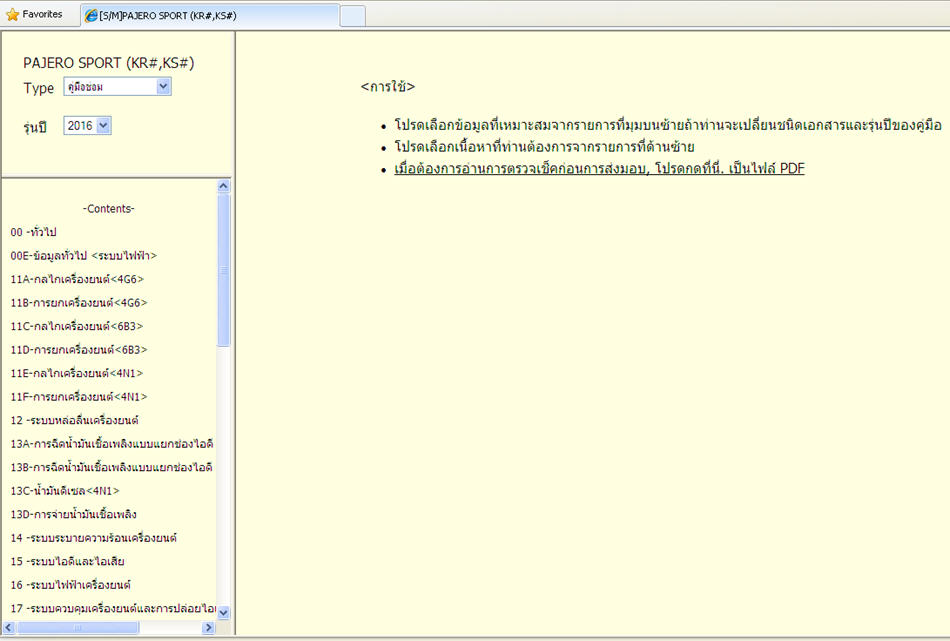The image size is (950, 641).
Task: Open the pre-delivery inspection PDF link
Action: 599,168
